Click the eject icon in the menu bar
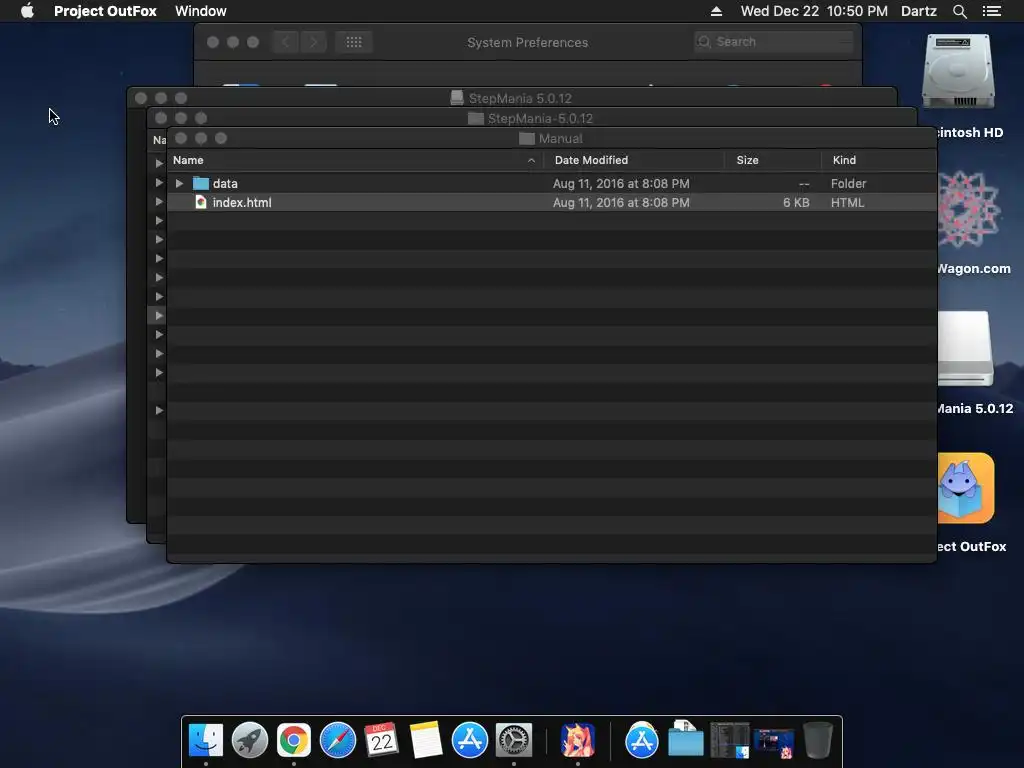Image resolution: width=1024 pixels, height=768 pixels. point(716,11)
